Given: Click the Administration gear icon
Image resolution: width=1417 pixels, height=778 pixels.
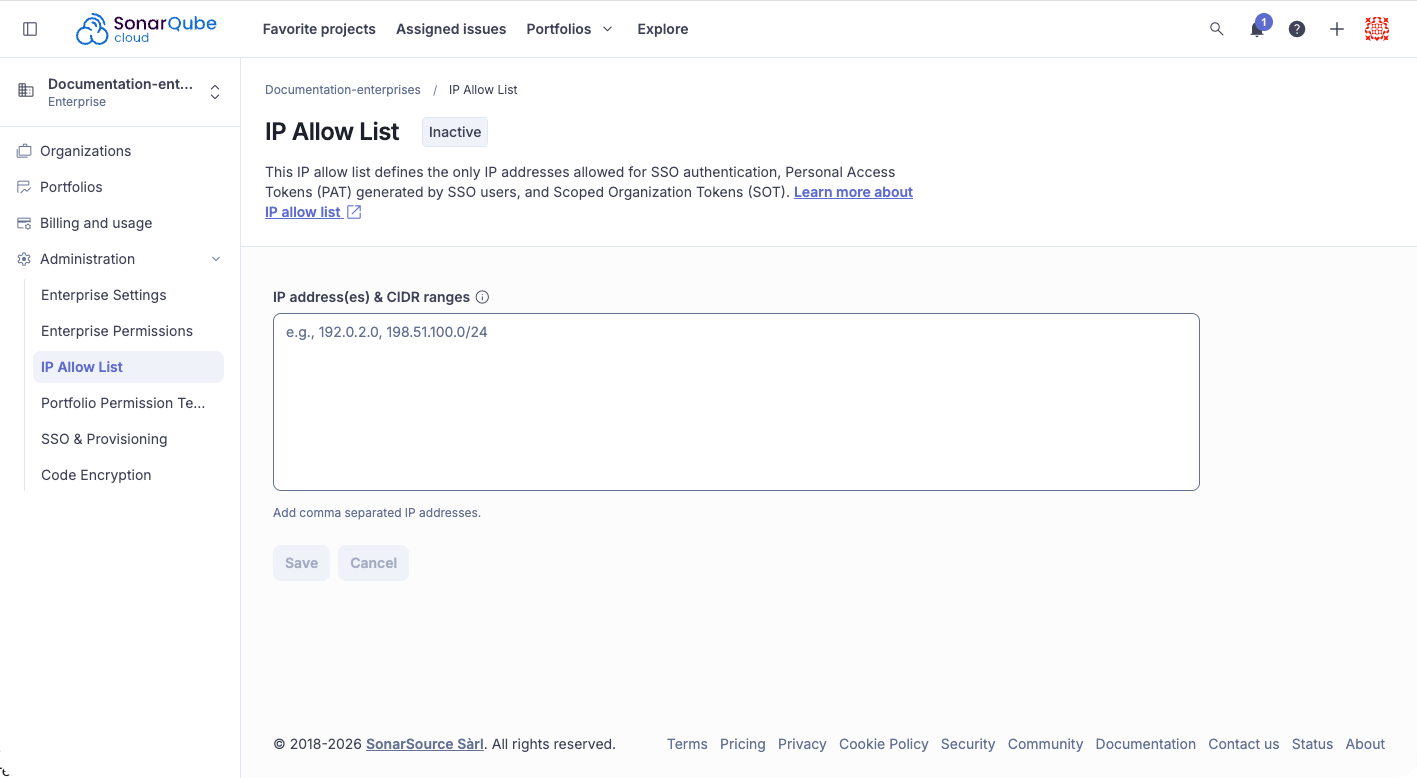Looking at the screenshot, I should pos(24,259).
